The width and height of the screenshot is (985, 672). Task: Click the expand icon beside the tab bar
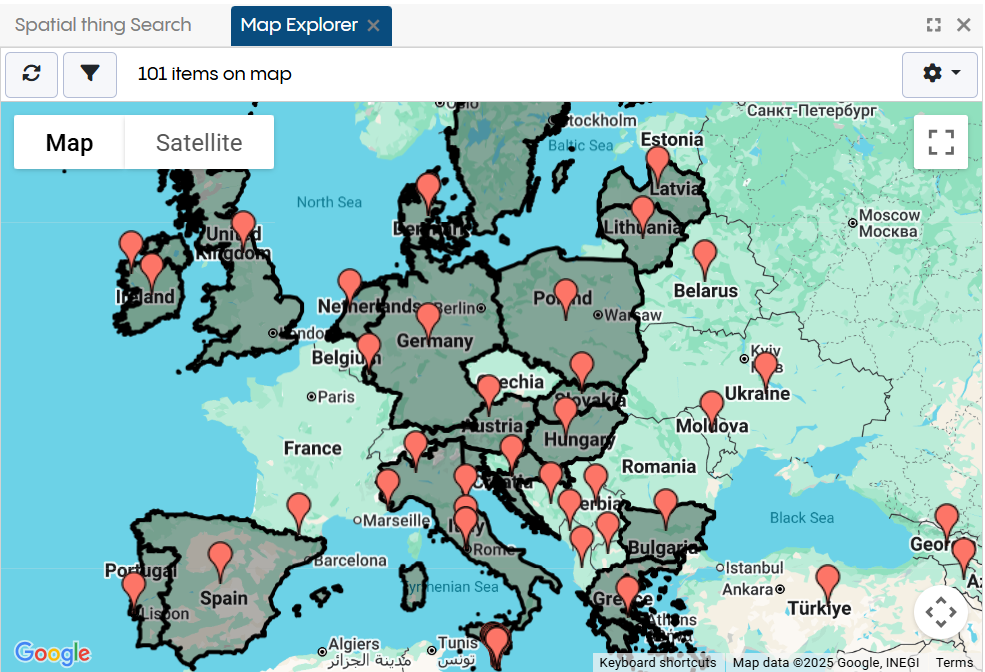coord(933,24)
